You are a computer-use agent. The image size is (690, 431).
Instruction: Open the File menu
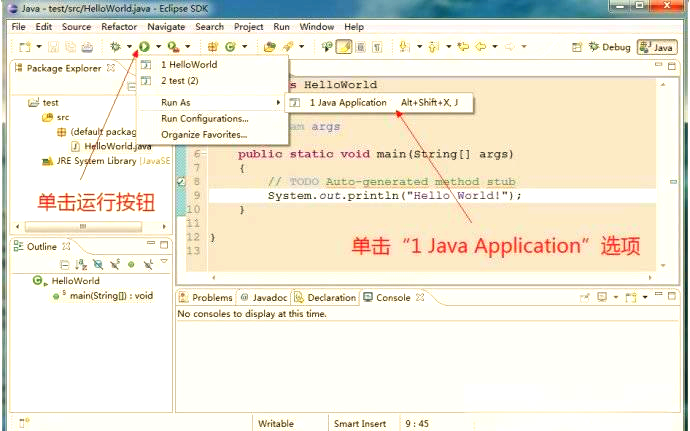[18, 27]
